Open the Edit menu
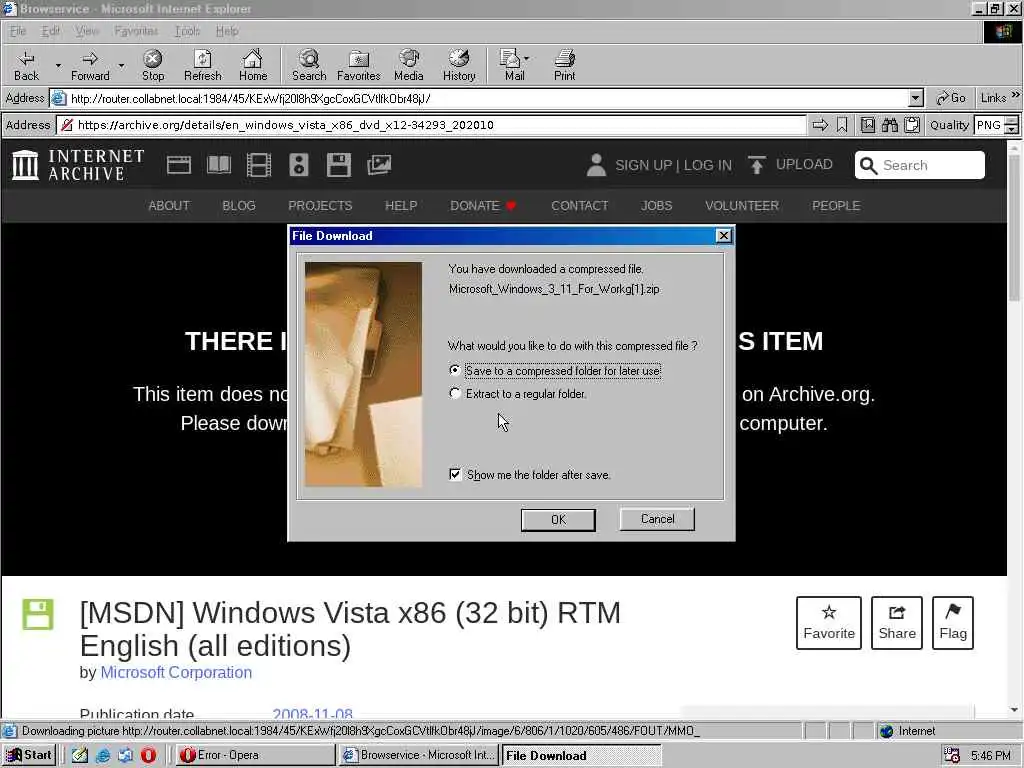Viewport: 1024px width, 768px height. [x=50, y=31]
